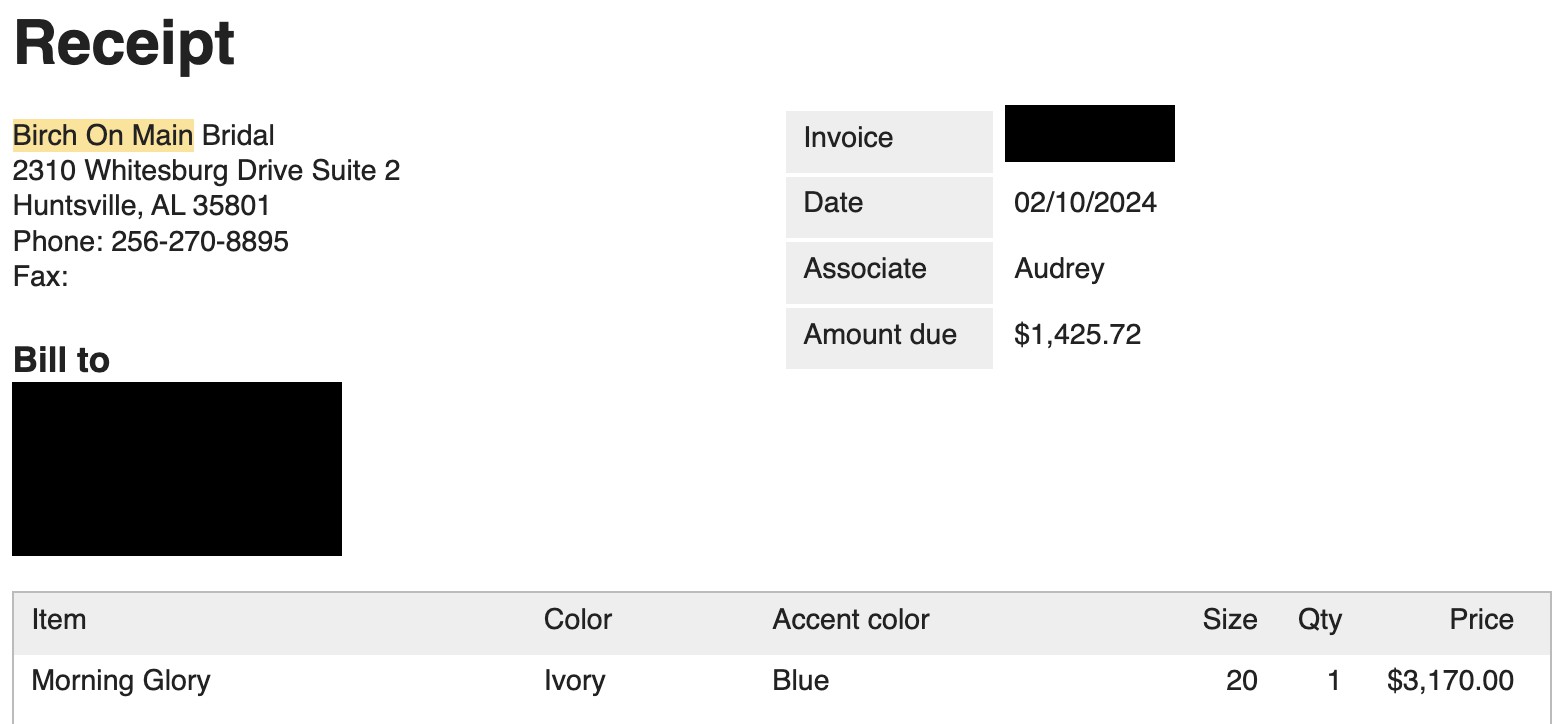Viewport: 1558px width, 724px height.
Task: Click the phone number 256-270-8895
Action: click(x=200, y=241)
